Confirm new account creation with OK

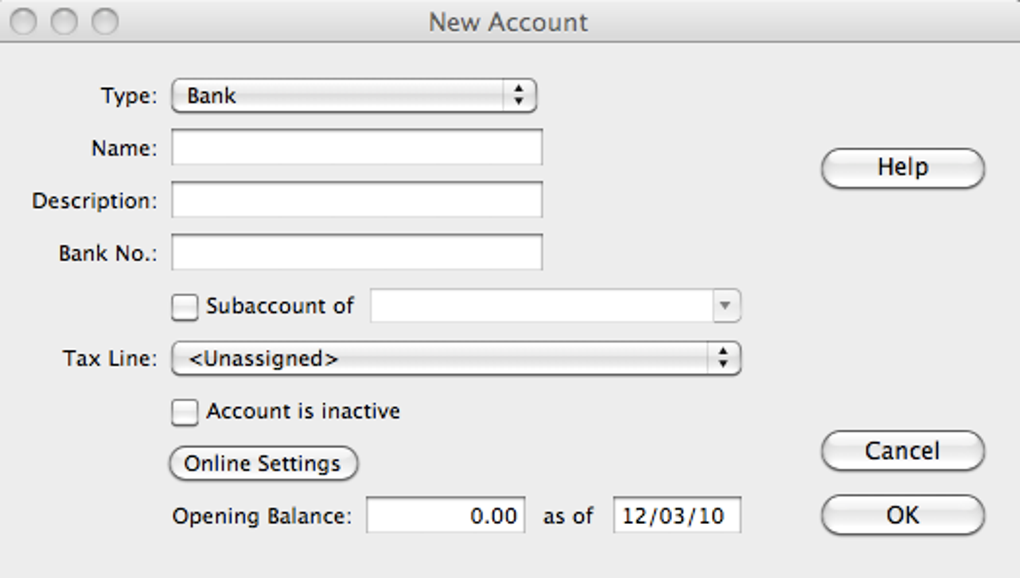(901, 515)
